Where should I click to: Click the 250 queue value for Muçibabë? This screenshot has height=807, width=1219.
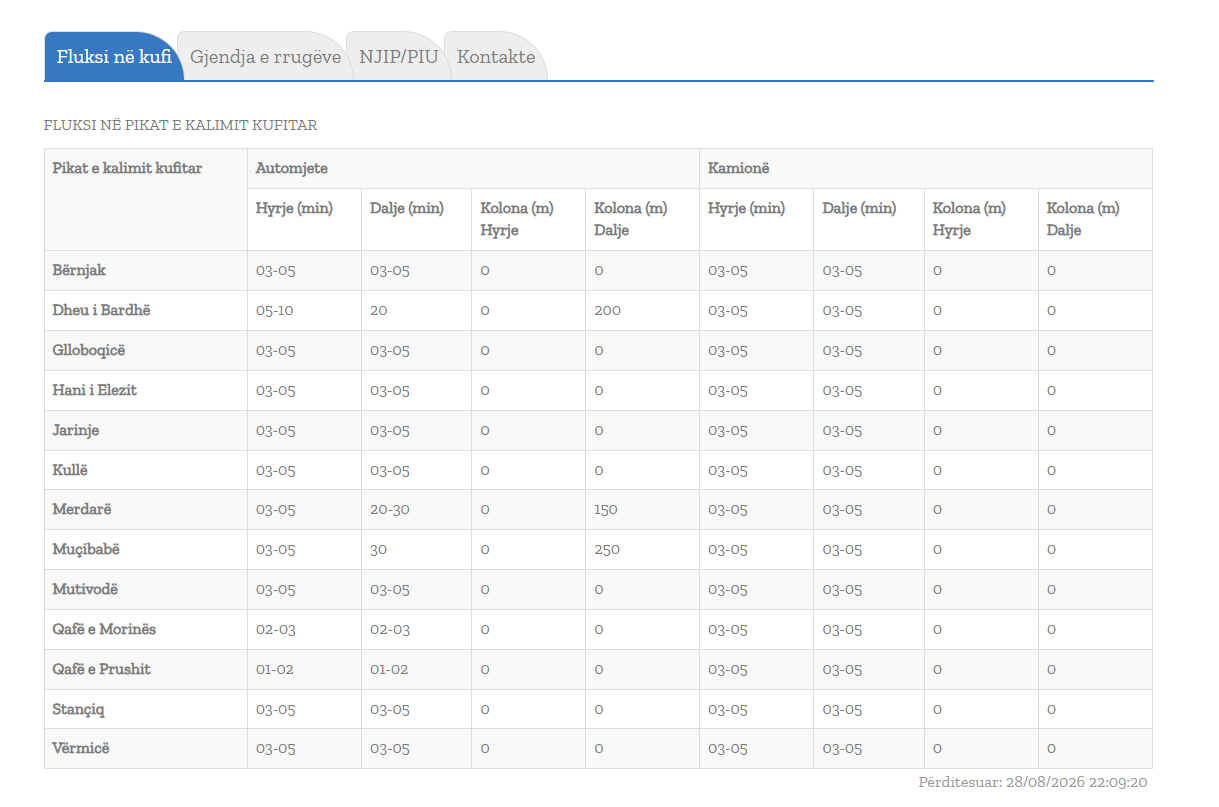tap(607, 550)
